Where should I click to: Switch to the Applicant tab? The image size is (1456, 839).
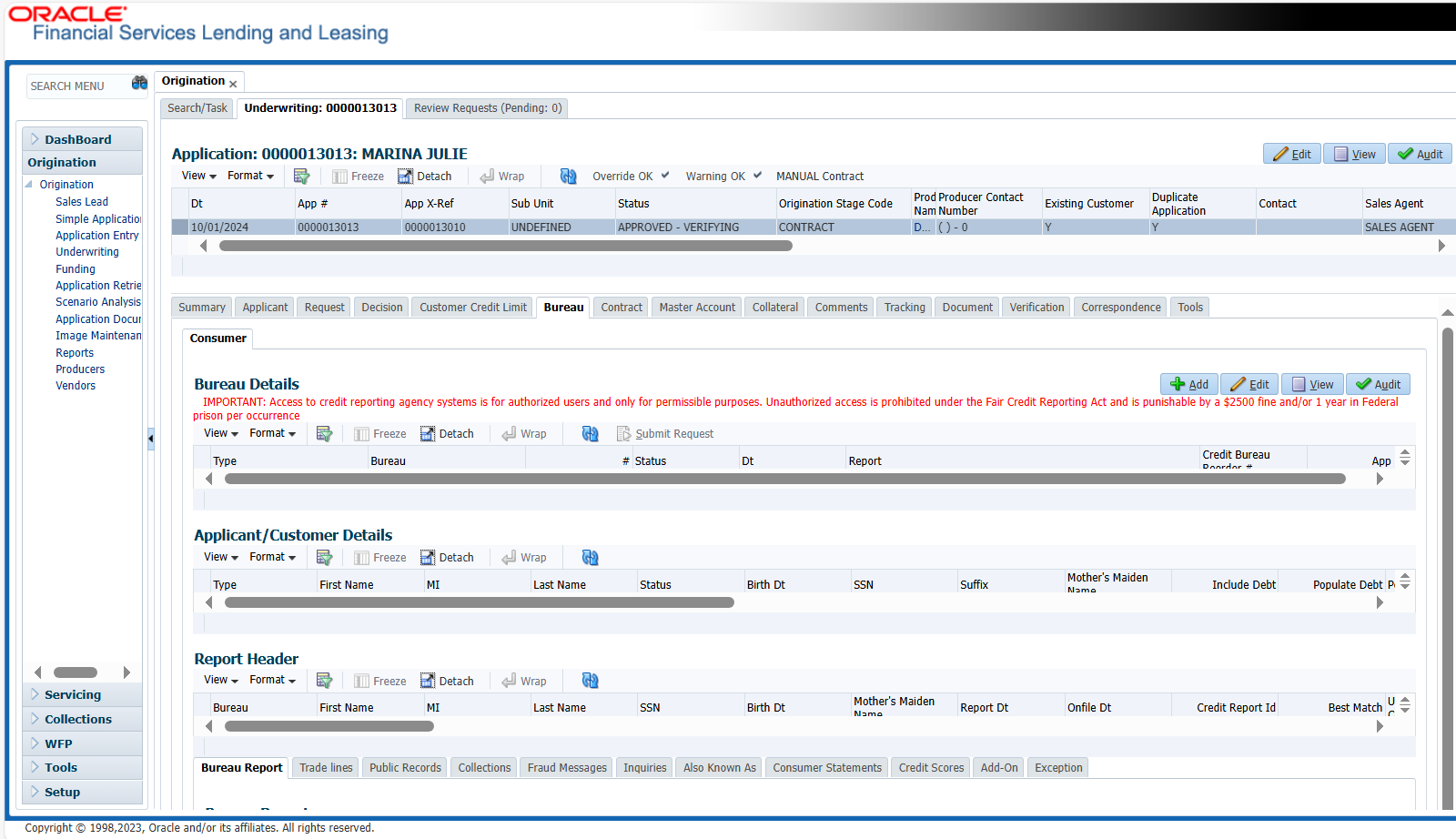[265, 308]
